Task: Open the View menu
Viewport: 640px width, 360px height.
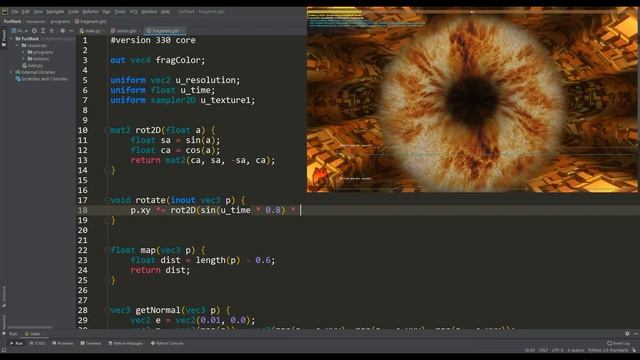Action: (x=38, y=12)
